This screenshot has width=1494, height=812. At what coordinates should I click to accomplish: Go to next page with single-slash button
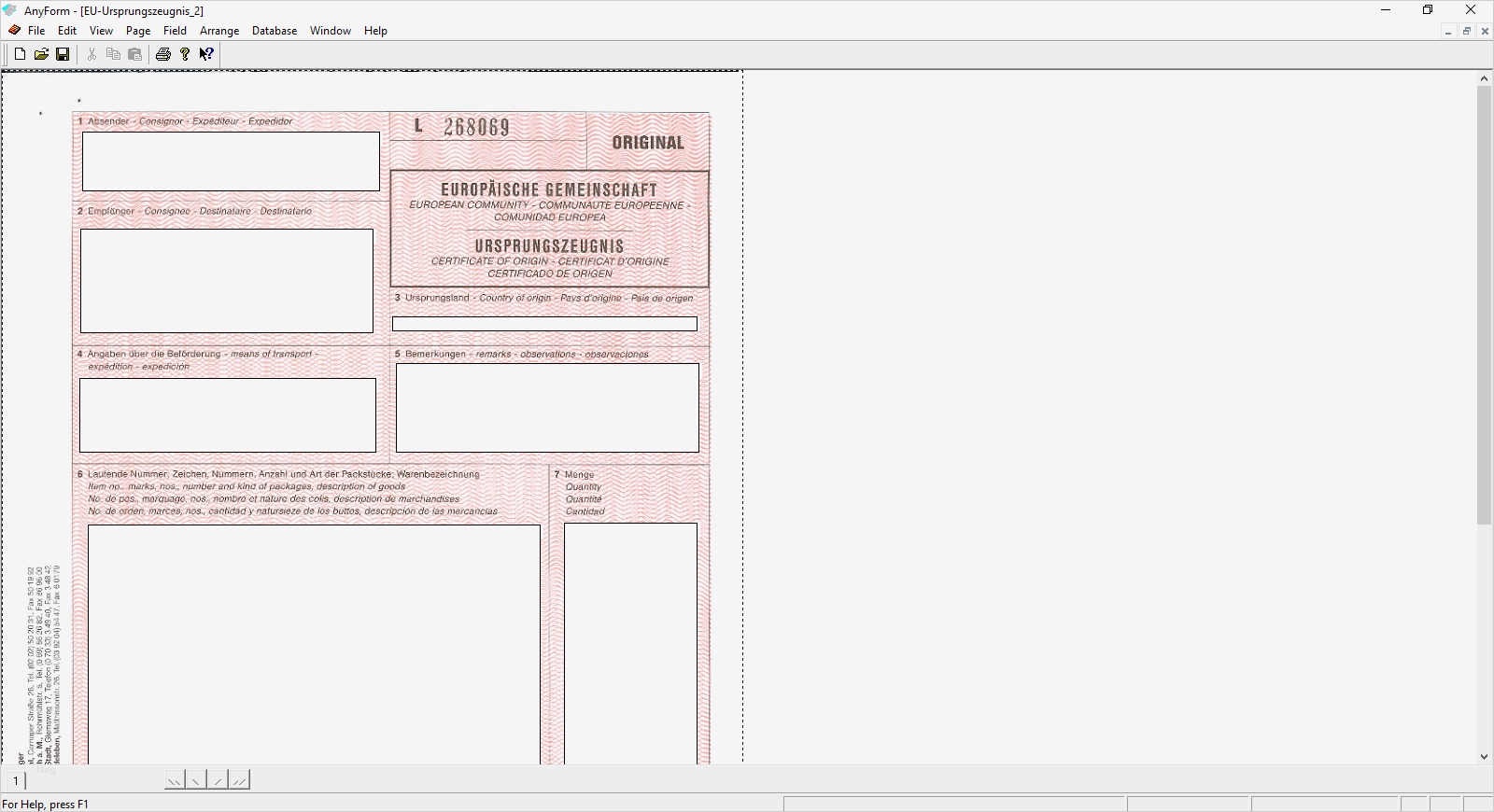(218, 780)
